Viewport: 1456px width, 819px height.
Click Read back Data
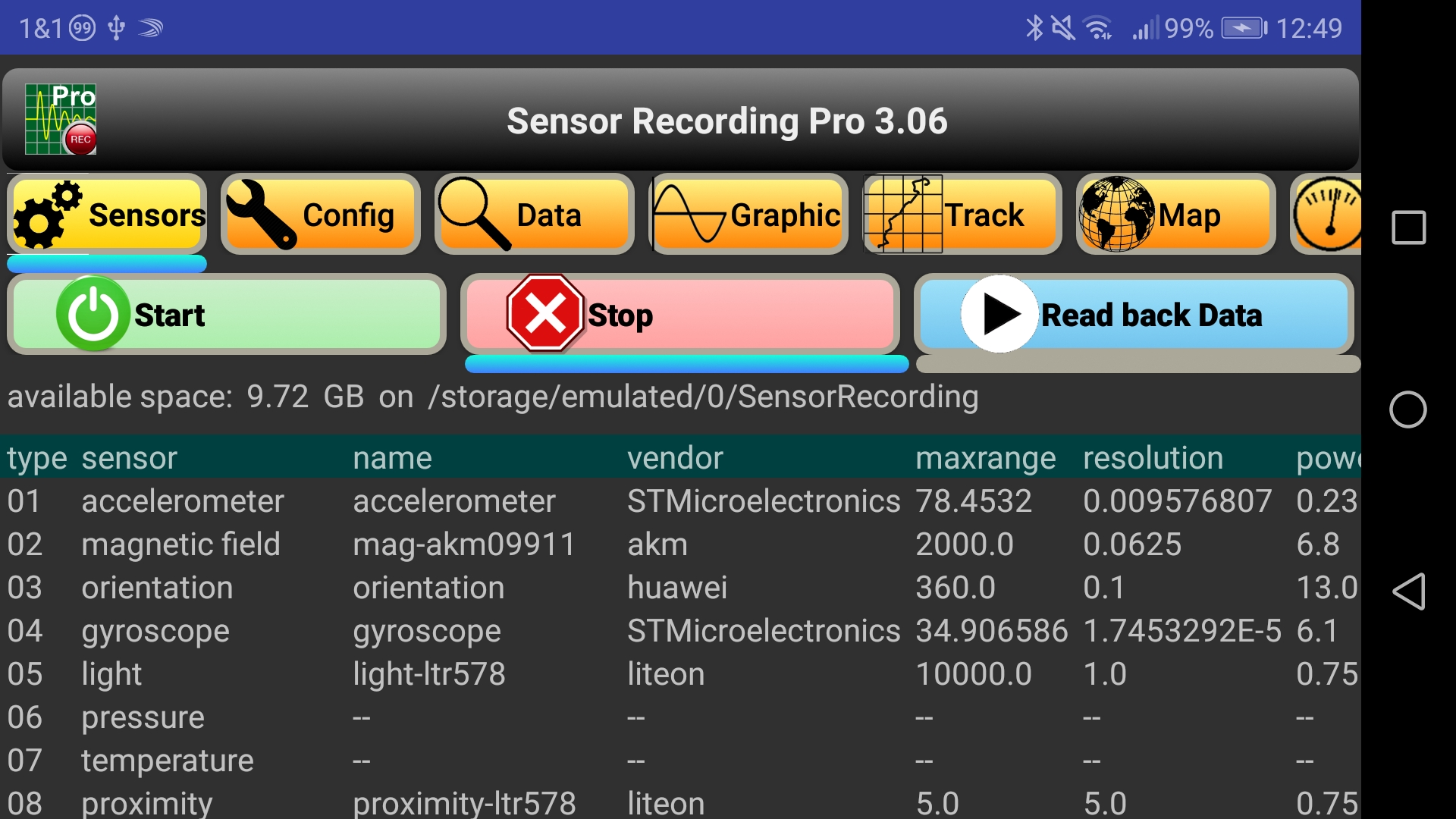1134,315
